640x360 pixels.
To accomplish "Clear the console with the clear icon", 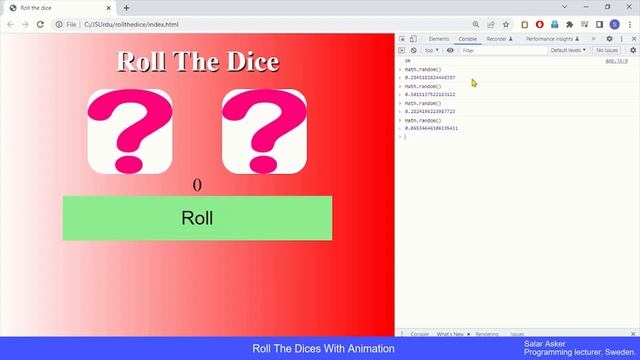I will 413,50.
